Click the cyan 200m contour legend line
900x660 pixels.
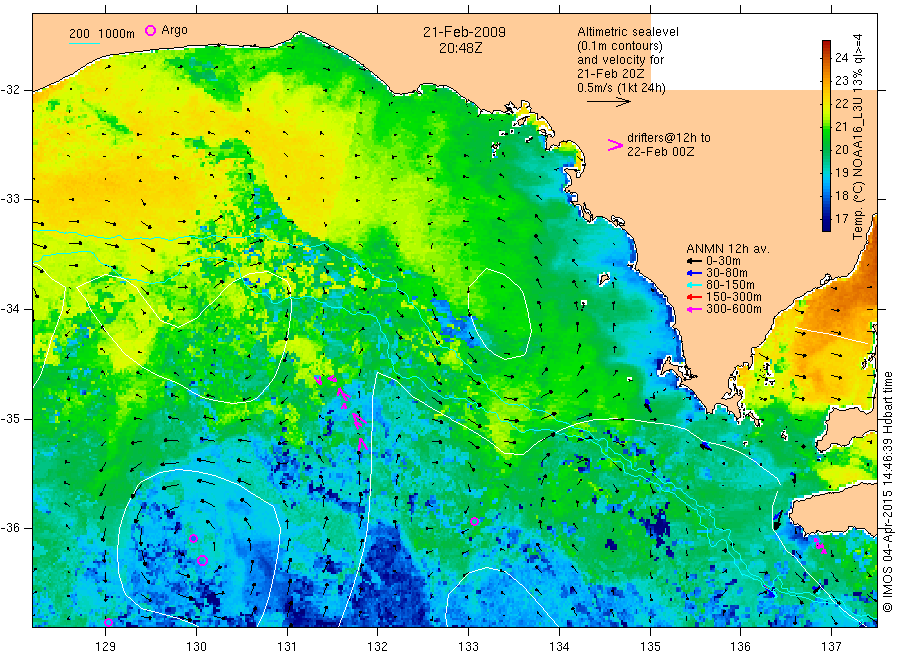(84, 43)
